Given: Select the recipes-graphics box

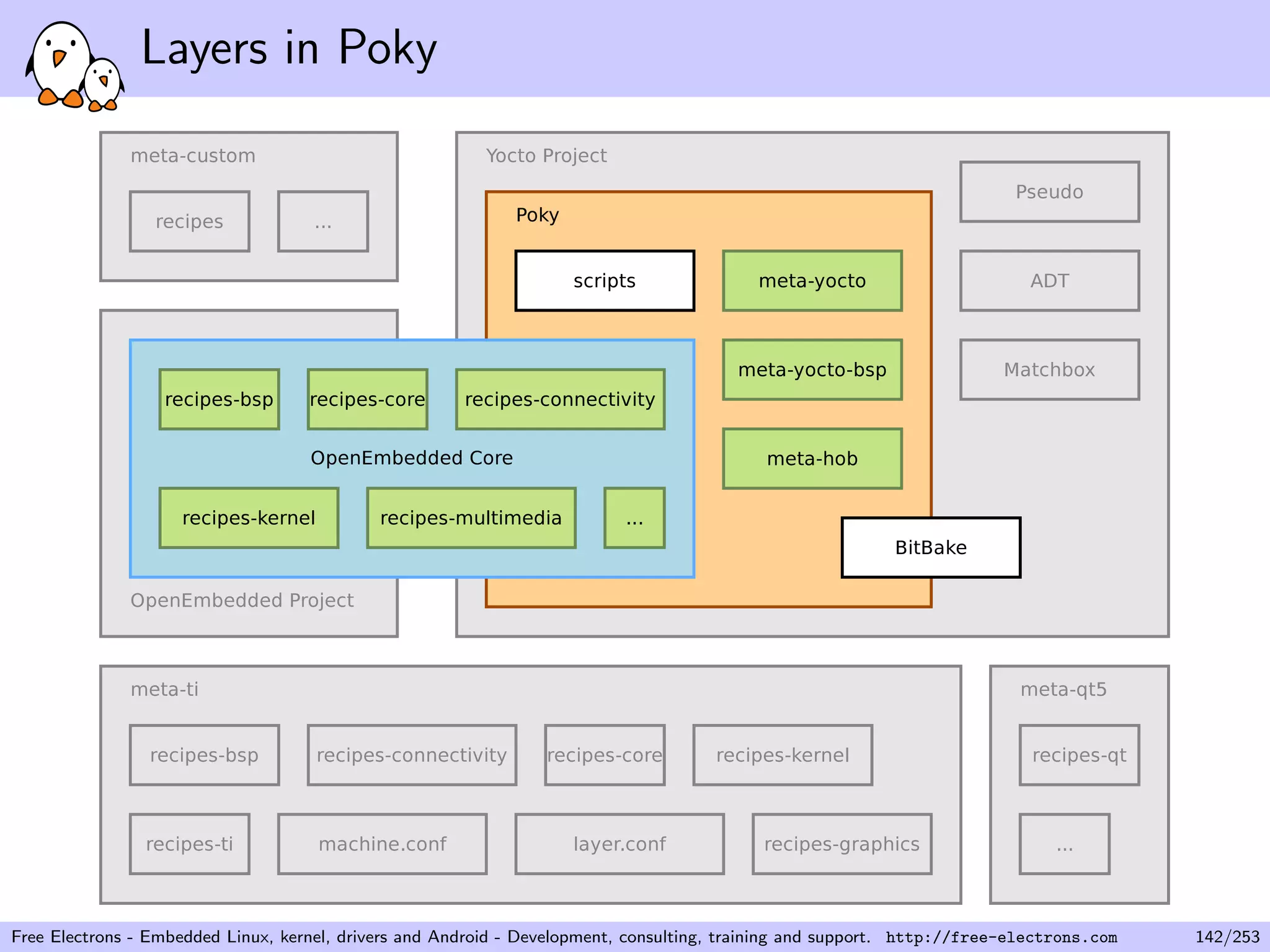Looking at the screenshot, I should (841, 844).
